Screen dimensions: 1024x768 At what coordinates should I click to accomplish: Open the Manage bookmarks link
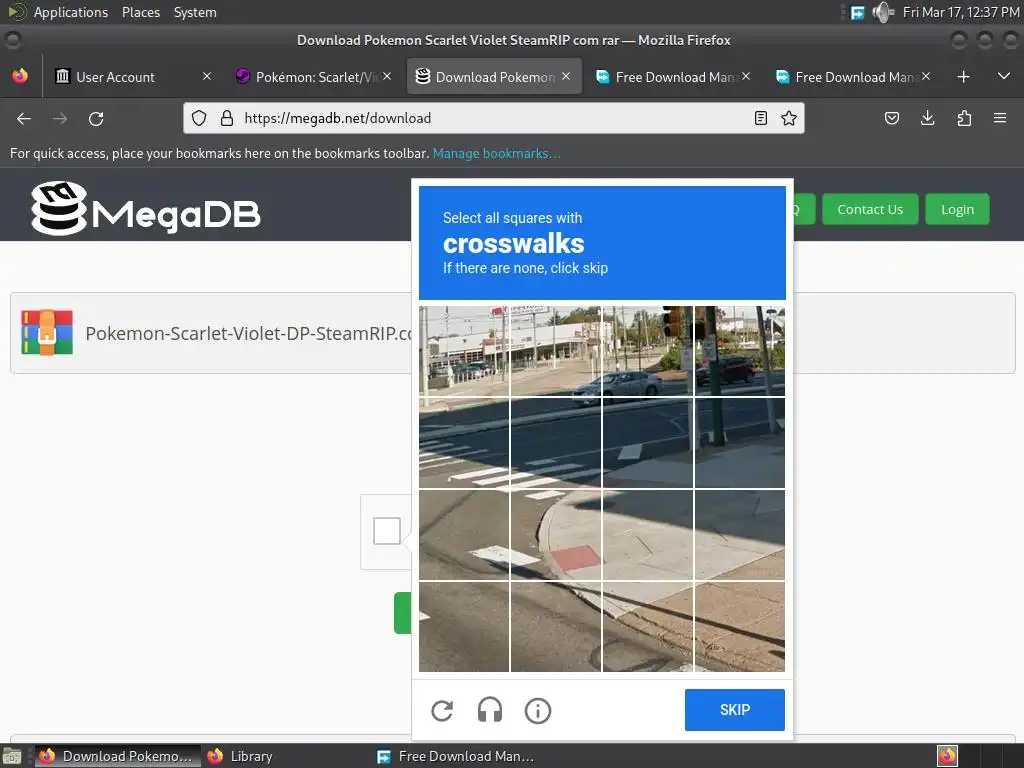click(x=496, y=153)
